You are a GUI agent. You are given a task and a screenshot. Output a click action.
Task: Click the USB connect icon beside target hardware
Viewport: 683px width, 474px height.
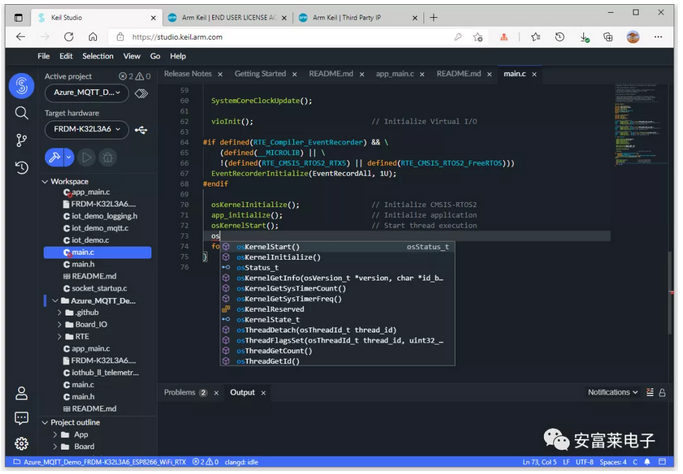141,130
